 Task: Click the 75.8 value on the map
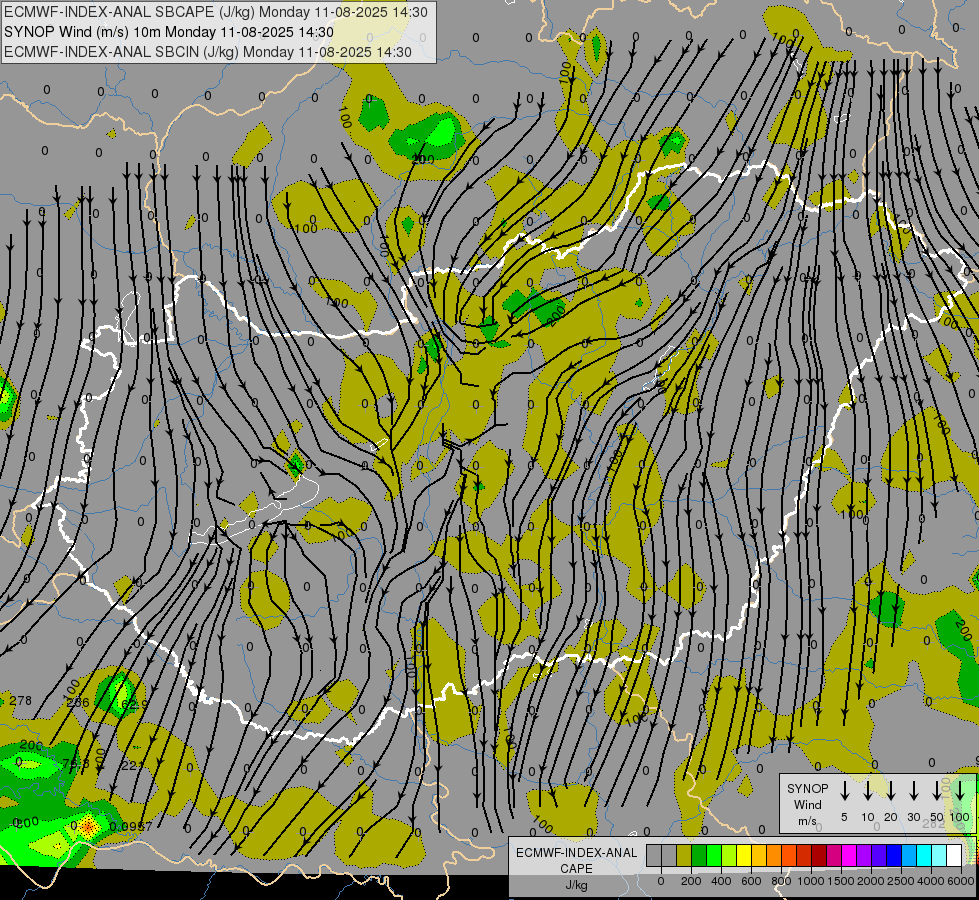(76, 763)
